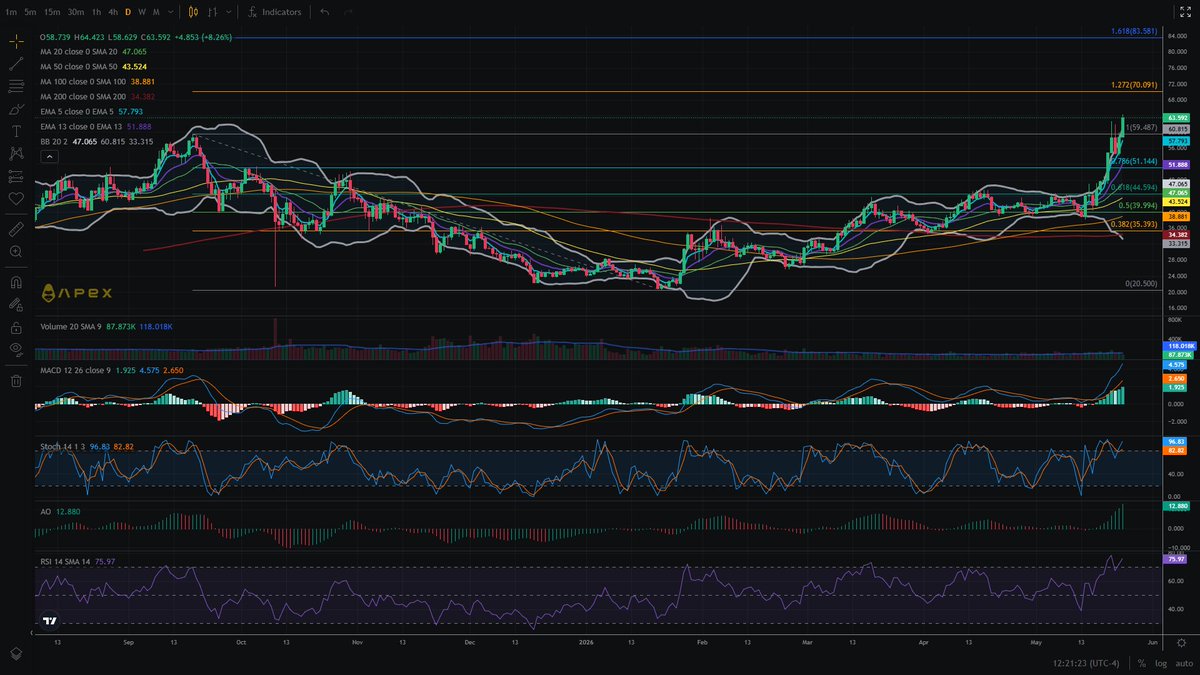Click the 1.272(70.091) Fibonacci level label
Screen dimensions: 1200x675
click(x=1134, y=85)
